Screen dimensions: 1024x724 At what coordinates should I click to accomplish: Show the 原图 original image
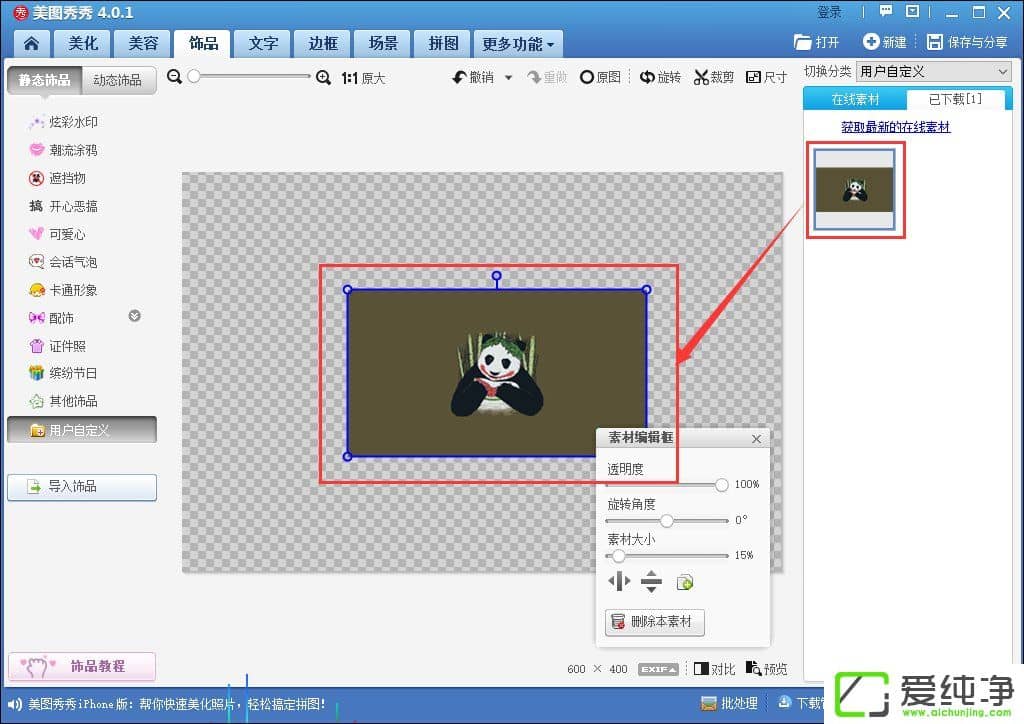(600, 77)
